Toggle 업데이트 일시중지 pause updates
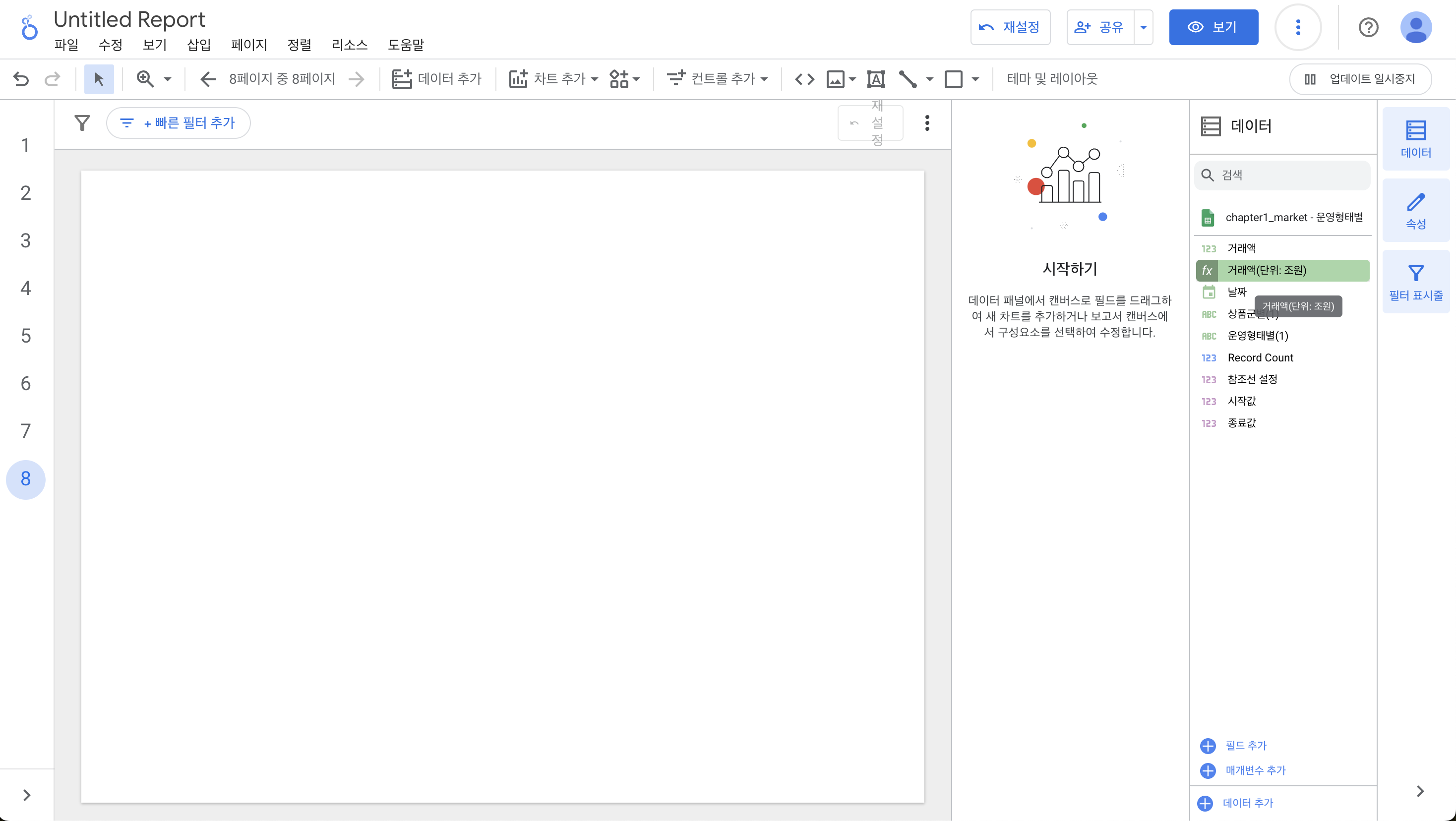The height and width of the screenshot is (821, 1456). point(1360,79)
